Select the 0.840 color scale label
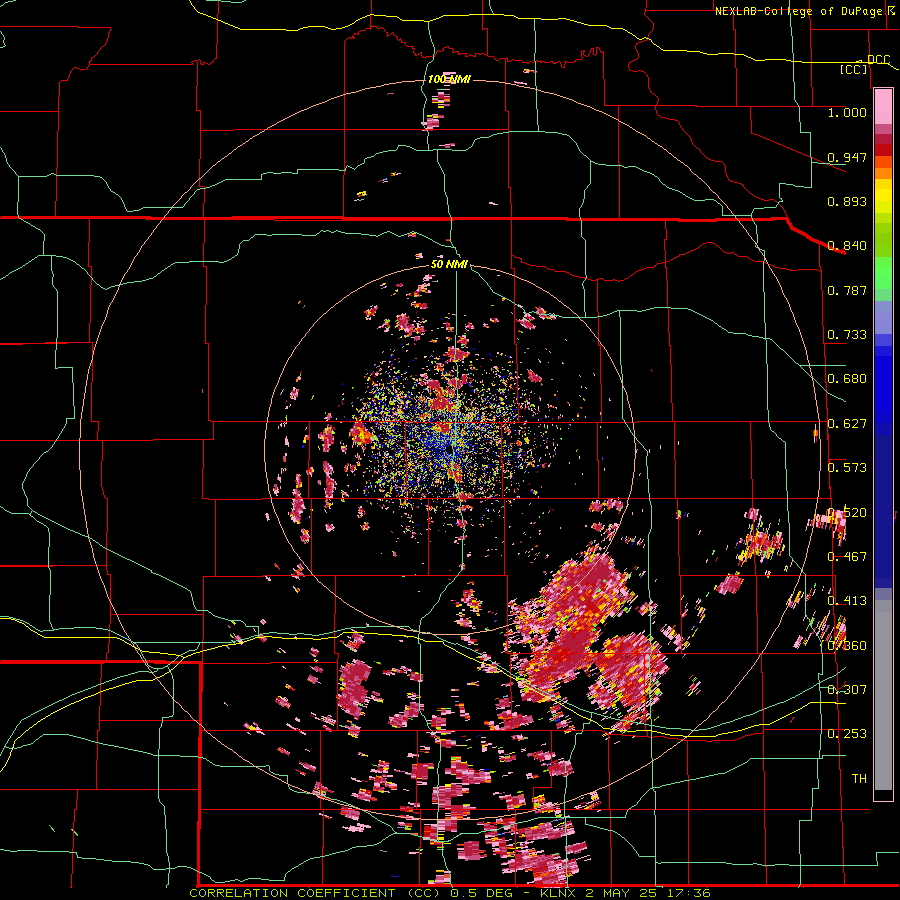900x900 pixels. [x=847, y=246]
